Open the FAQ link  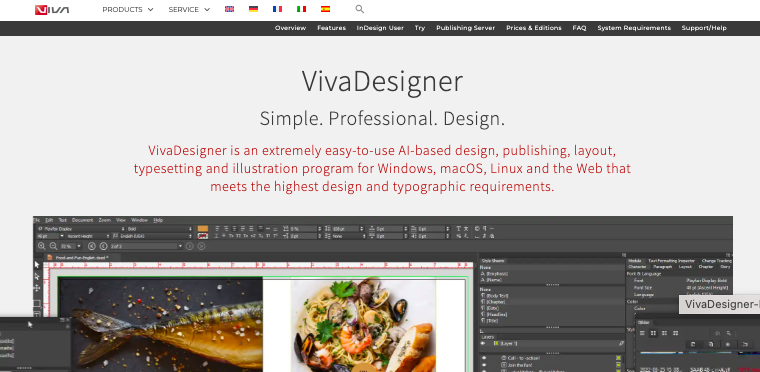click(579, 28)
